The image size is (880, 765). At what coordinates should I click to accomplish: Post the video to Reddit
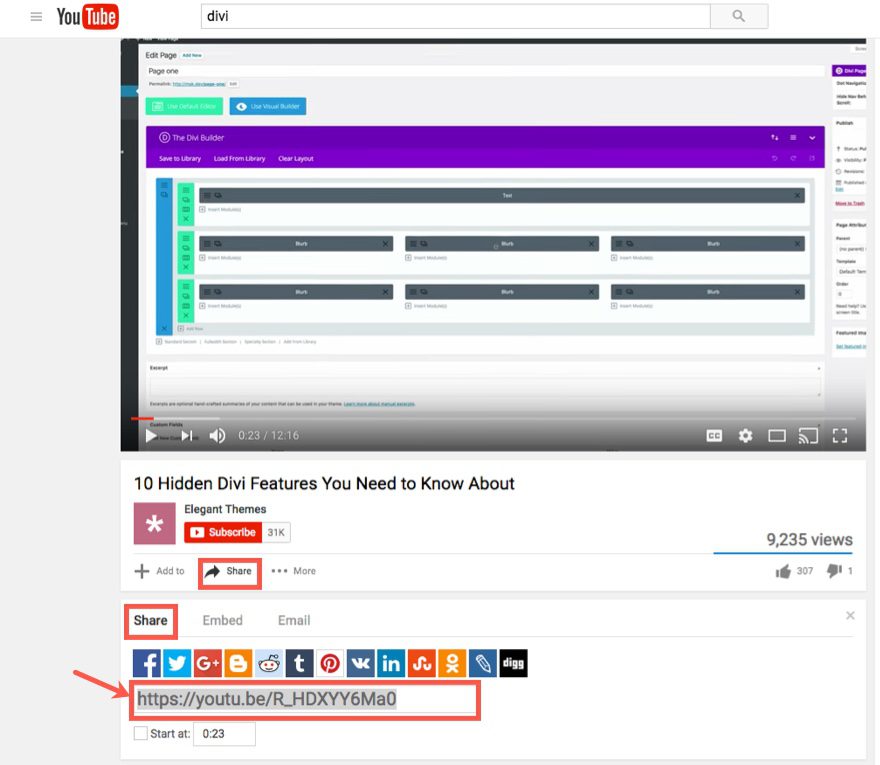click(268, 662)
